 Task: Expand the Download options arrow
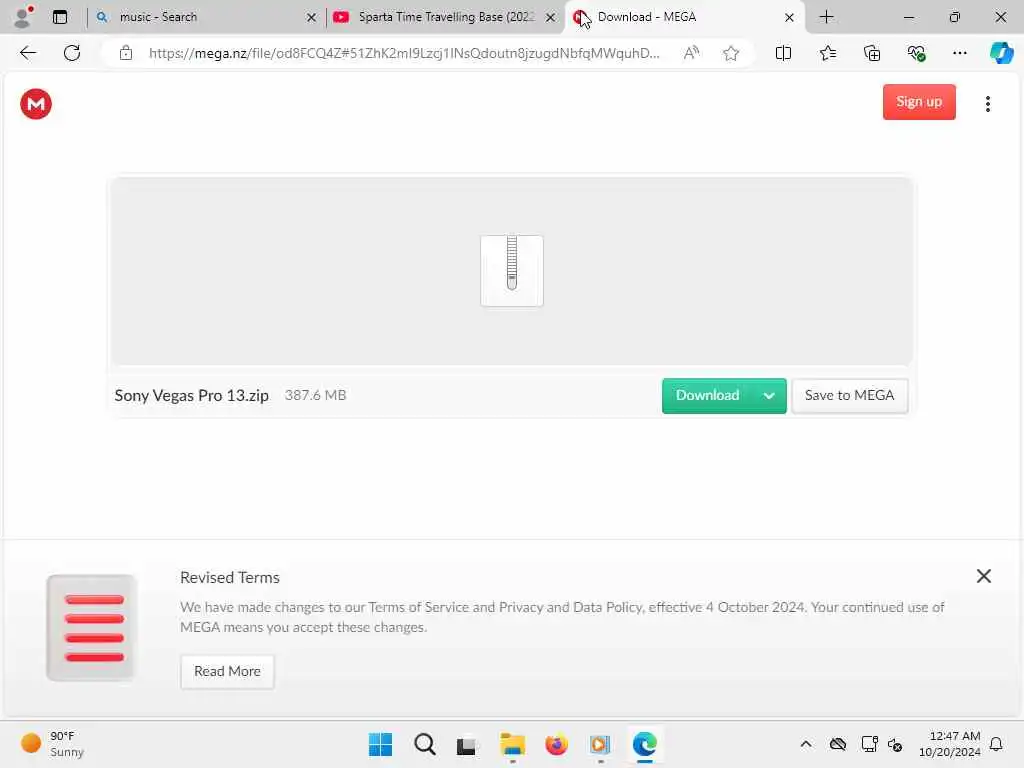tap(769, 396)
